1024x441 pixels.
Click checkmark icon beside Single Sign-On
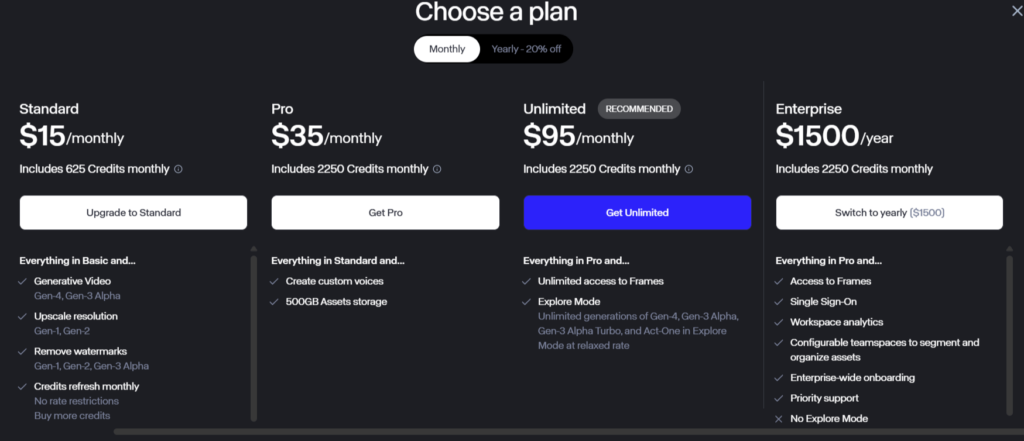tap(778, 302)
